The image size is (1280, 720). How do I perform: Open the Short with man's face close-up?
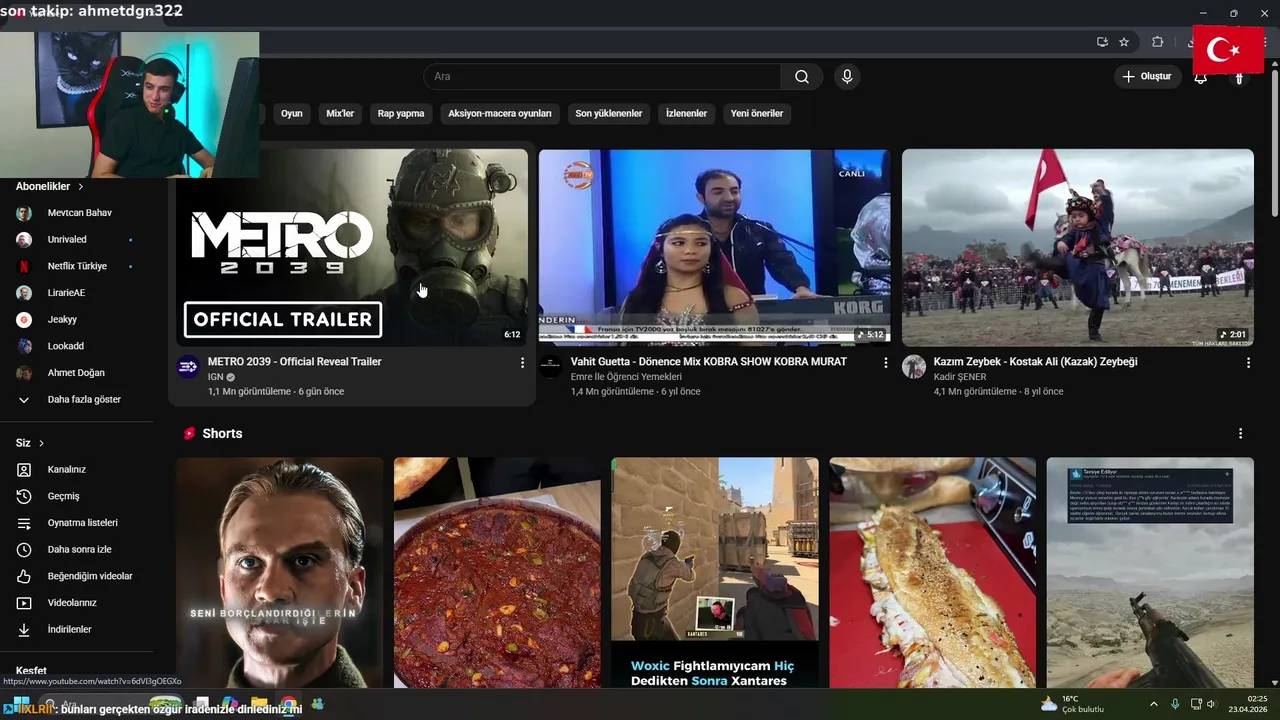(280, 573)
